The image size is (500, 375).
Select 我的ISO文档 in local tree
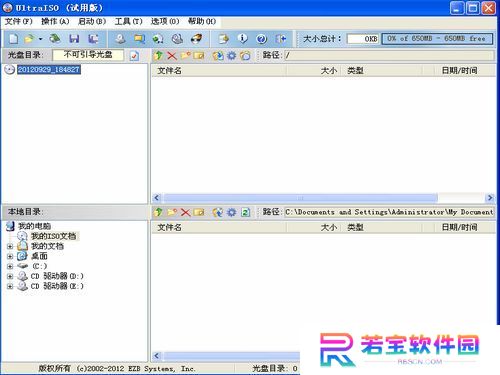pyautogui.click(x=53, y=236)
